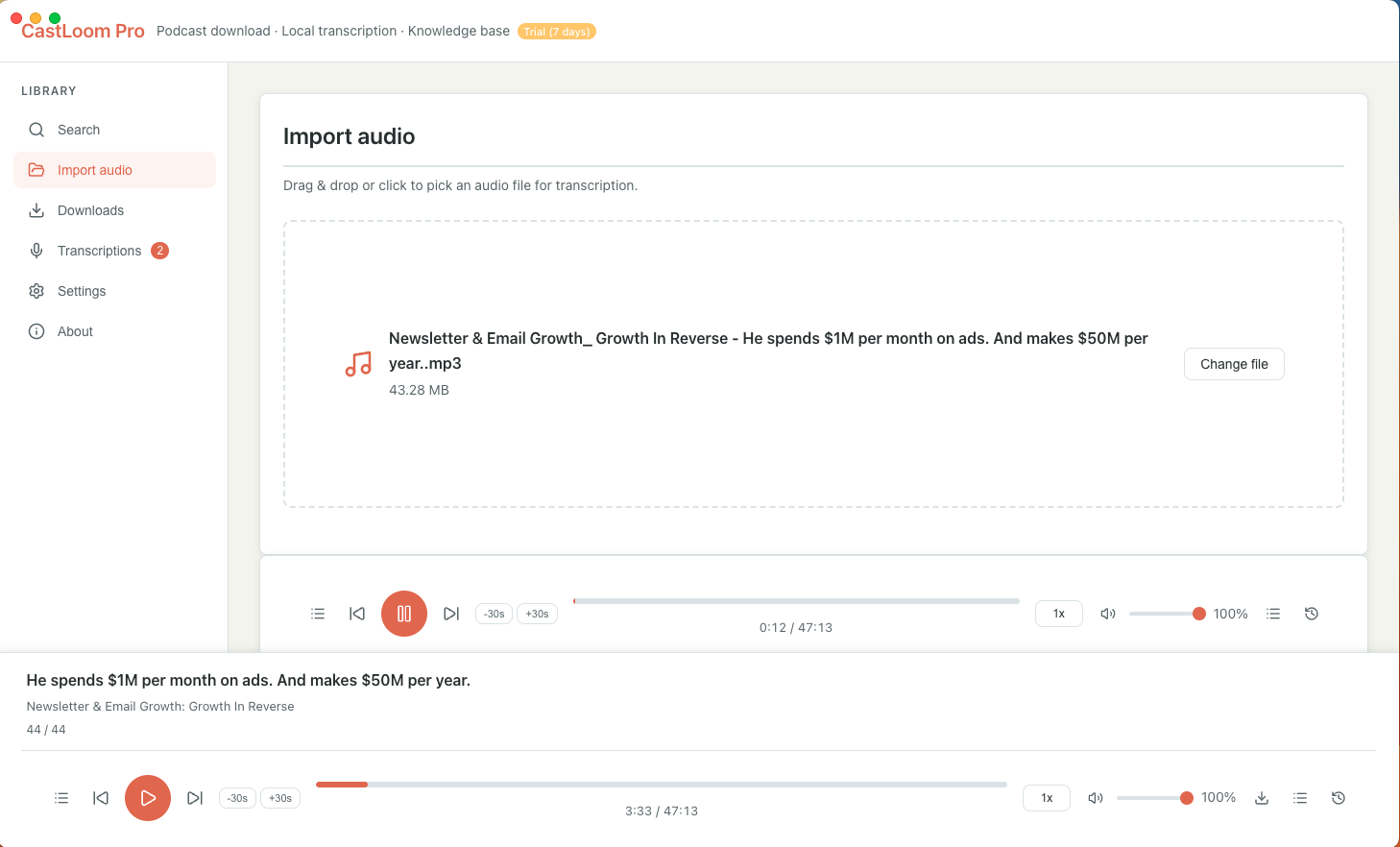Click the download icon in the bottom player bar
1400x847 pixels.
point(1261,797)
